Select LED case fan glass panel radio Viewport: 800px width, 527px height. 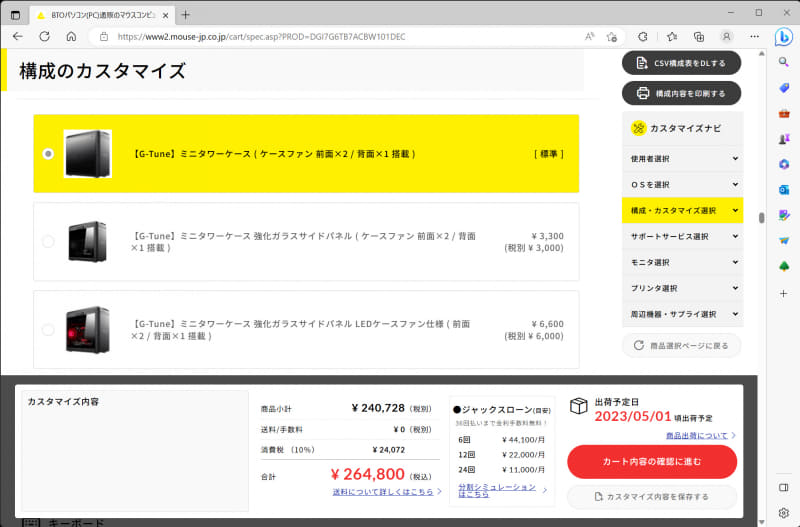(x=48, y=330)
